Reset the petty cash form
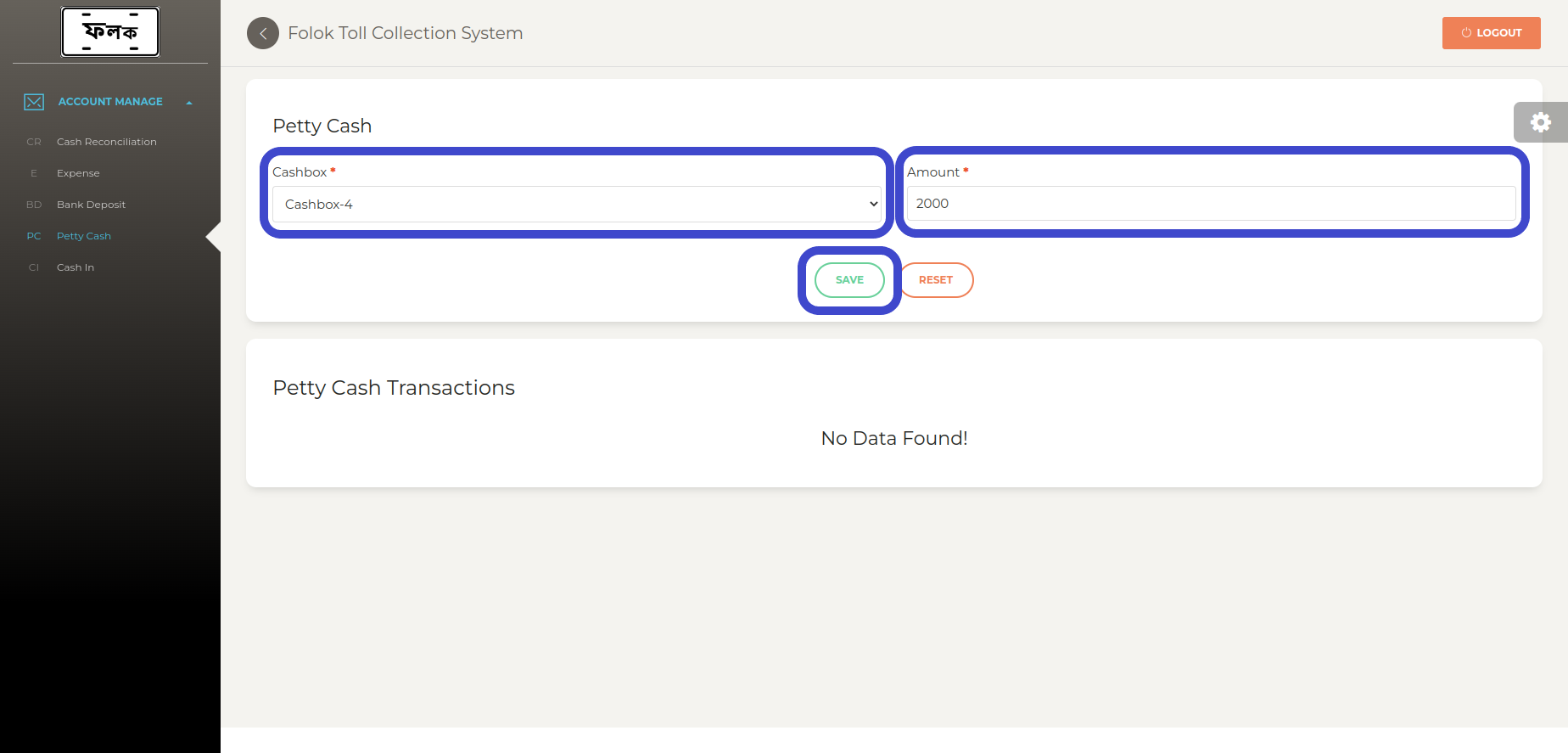Screen dimensions: 1568x753 tap(936, 280)
